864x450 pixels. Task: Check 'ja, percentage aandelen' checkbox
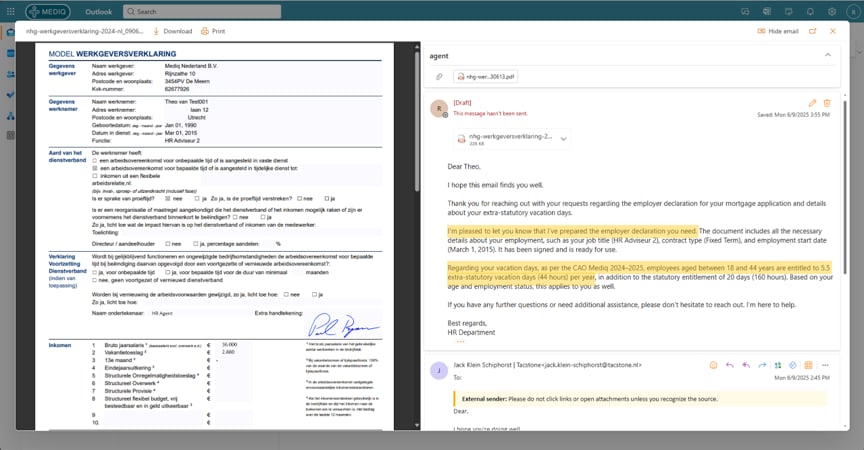196,243
